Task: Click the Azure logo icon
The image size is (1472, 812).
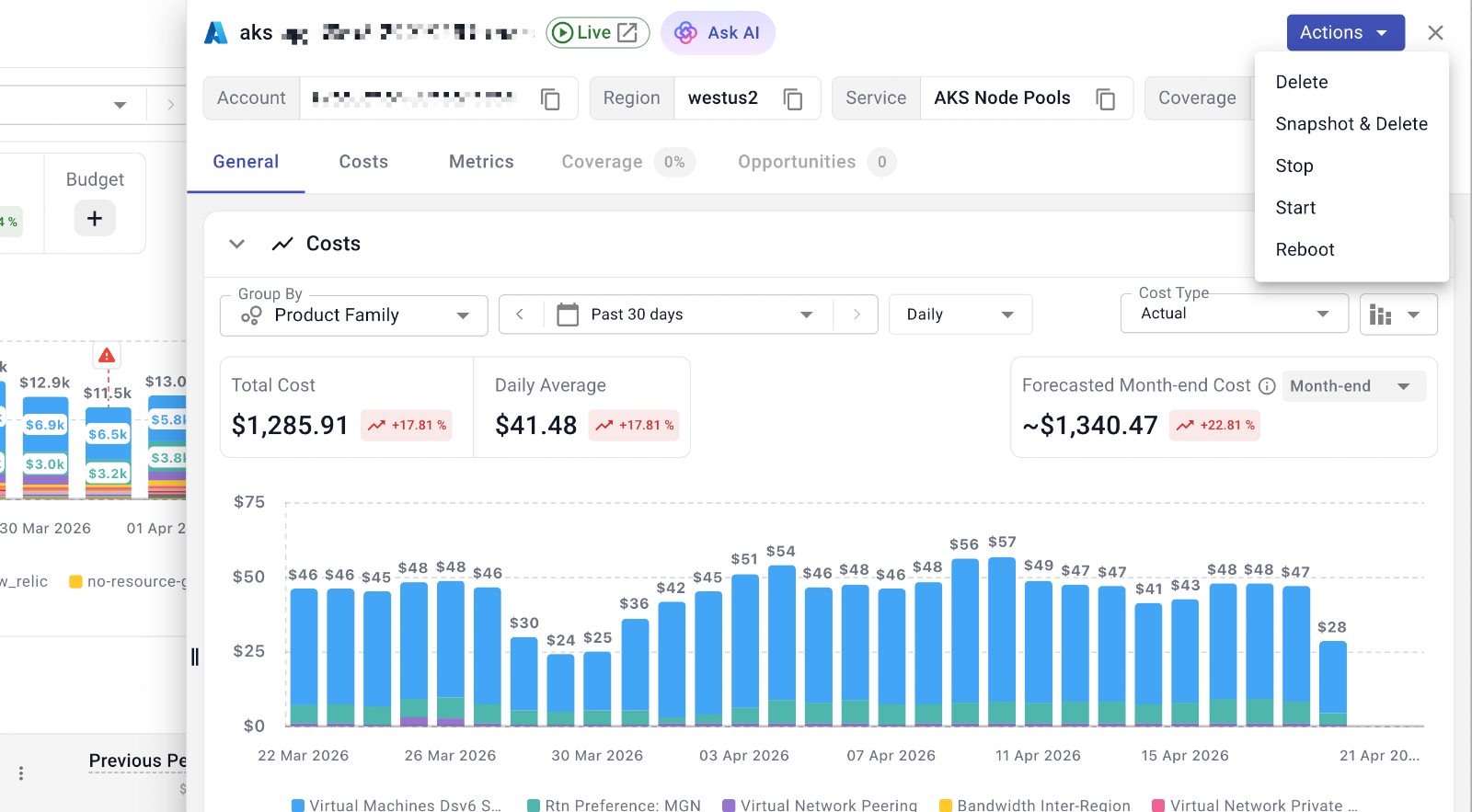Action: click(215, 33)
